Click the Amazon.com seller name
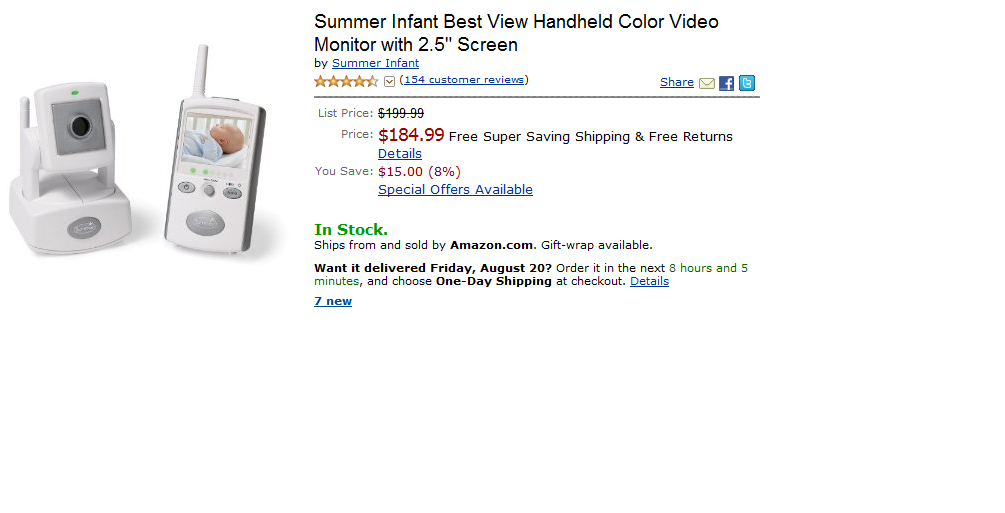 pyautogui.click(x=492, y=245)
